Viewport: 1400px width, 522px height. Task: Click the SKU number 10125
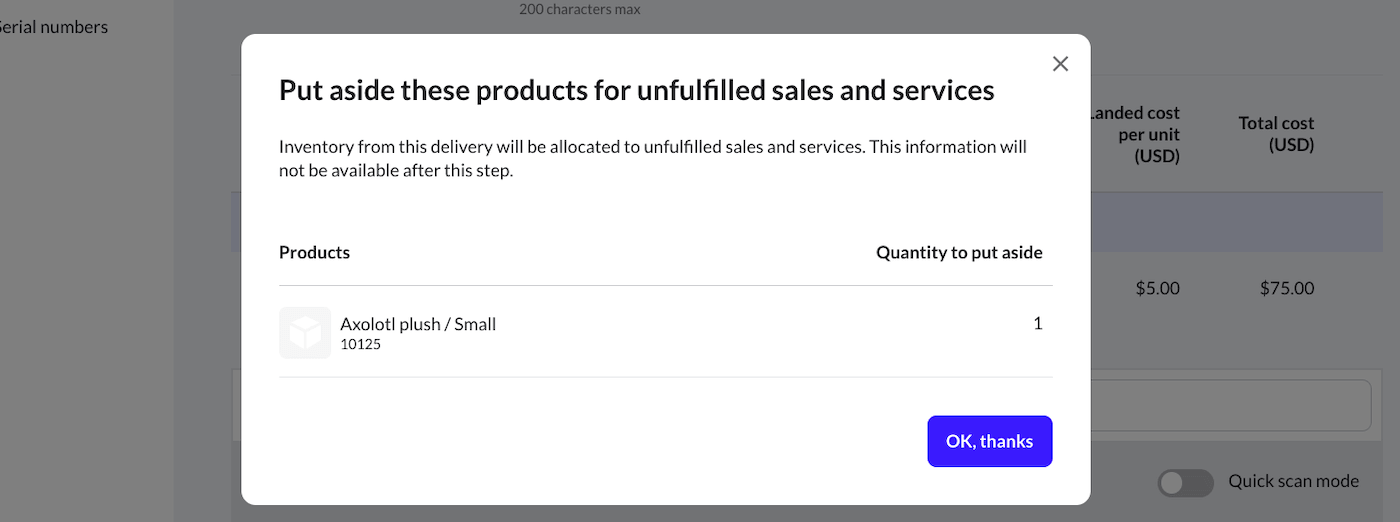tap(360, 344)
